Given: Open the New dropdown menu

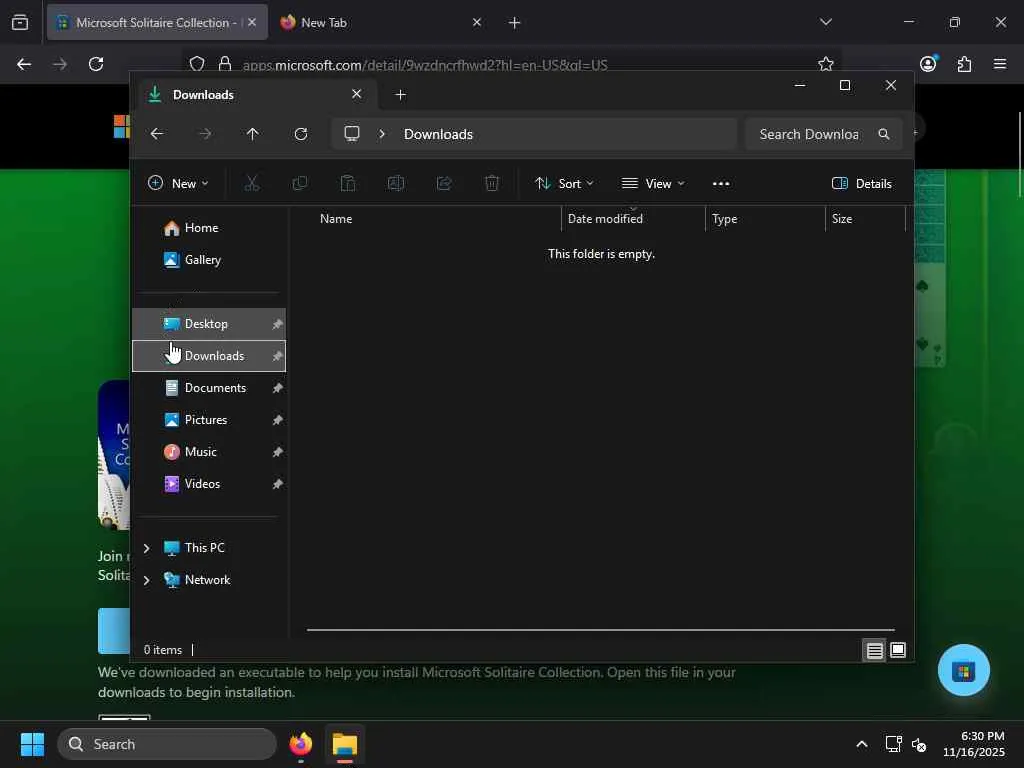Looking at the screenshot, I should pos(178,184).
